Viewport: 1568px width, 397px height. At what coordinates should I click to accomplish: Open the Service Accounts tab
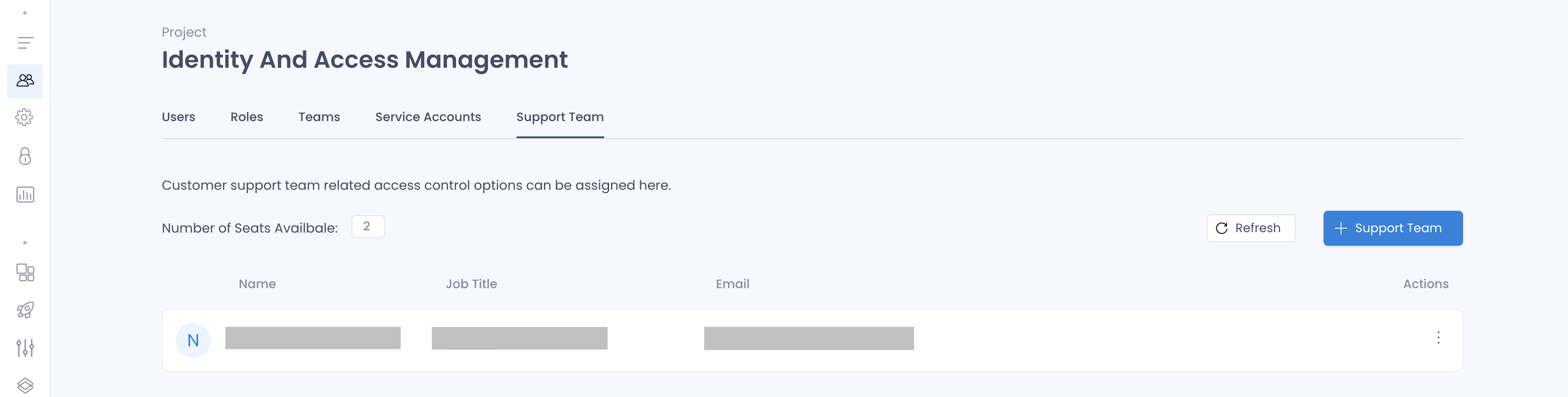coord(428,117)
